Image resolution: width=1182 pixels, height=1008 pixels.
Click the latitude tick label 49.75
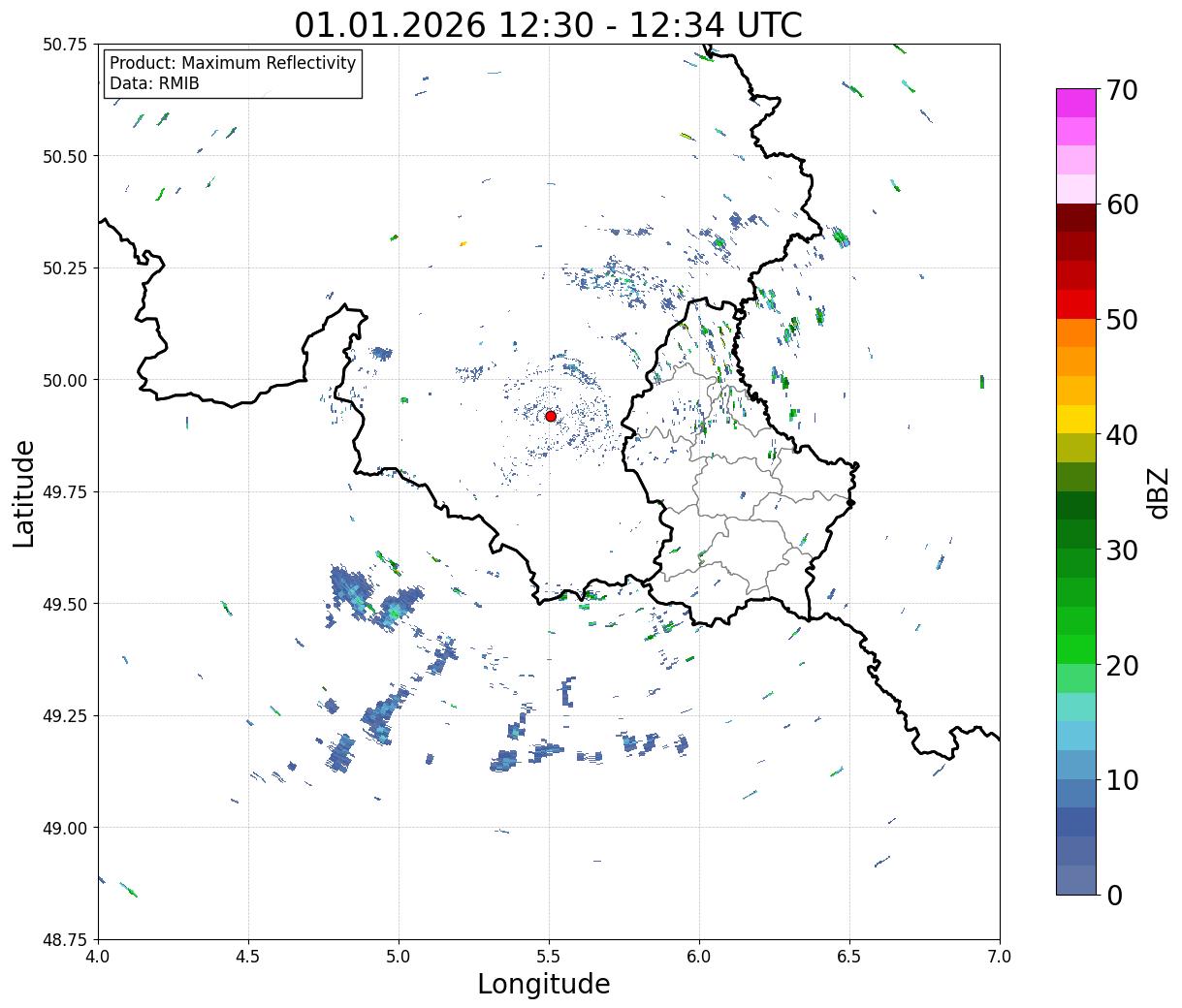[x=65, y=492]
